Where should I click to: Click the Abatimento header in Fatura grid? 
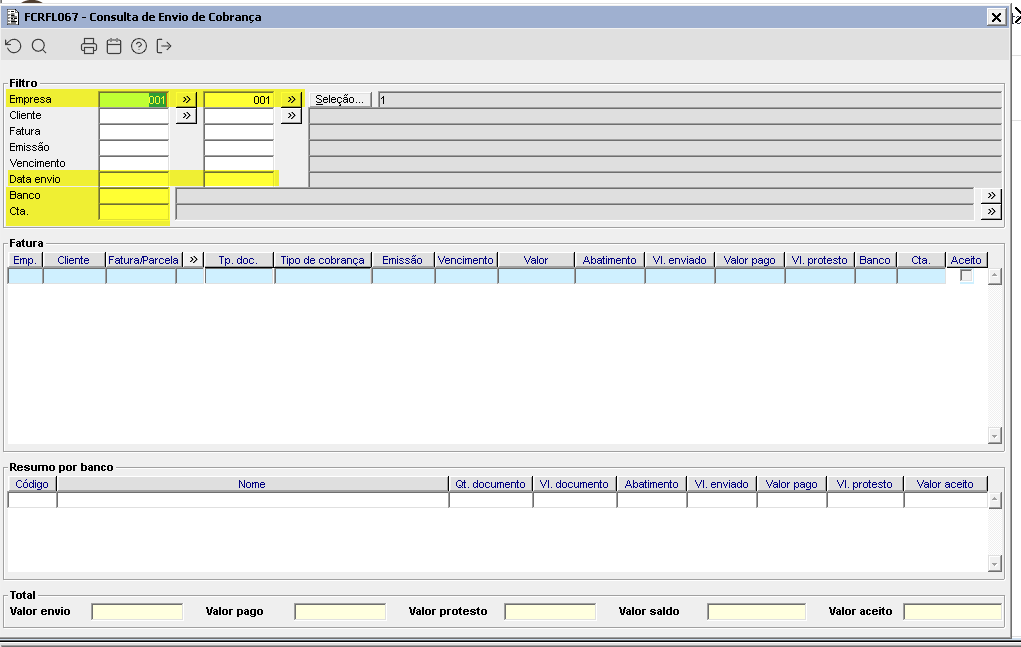[x=609, y=260]
